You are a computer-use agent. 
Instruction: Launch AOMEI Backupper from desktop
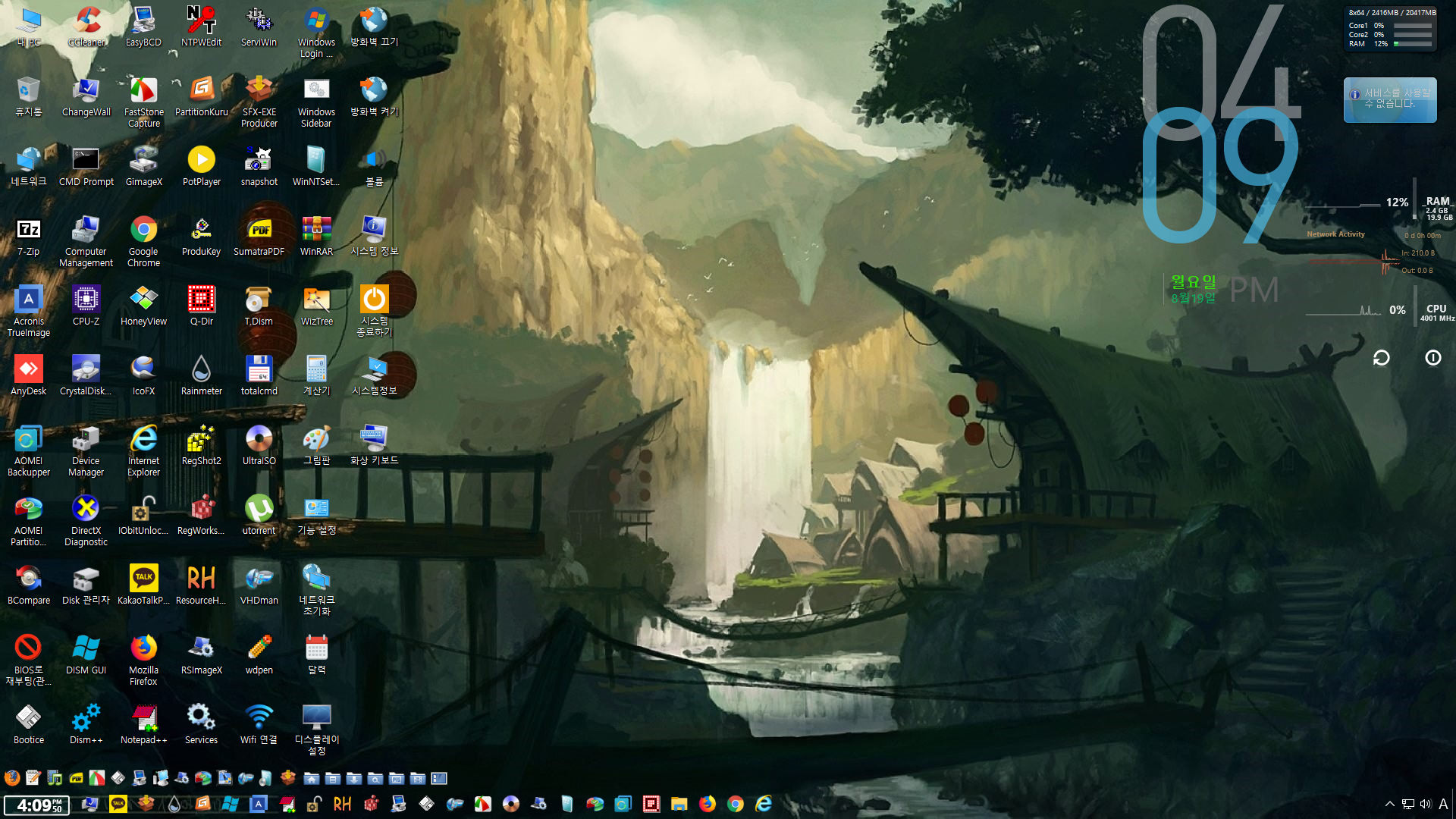point(29,450)
